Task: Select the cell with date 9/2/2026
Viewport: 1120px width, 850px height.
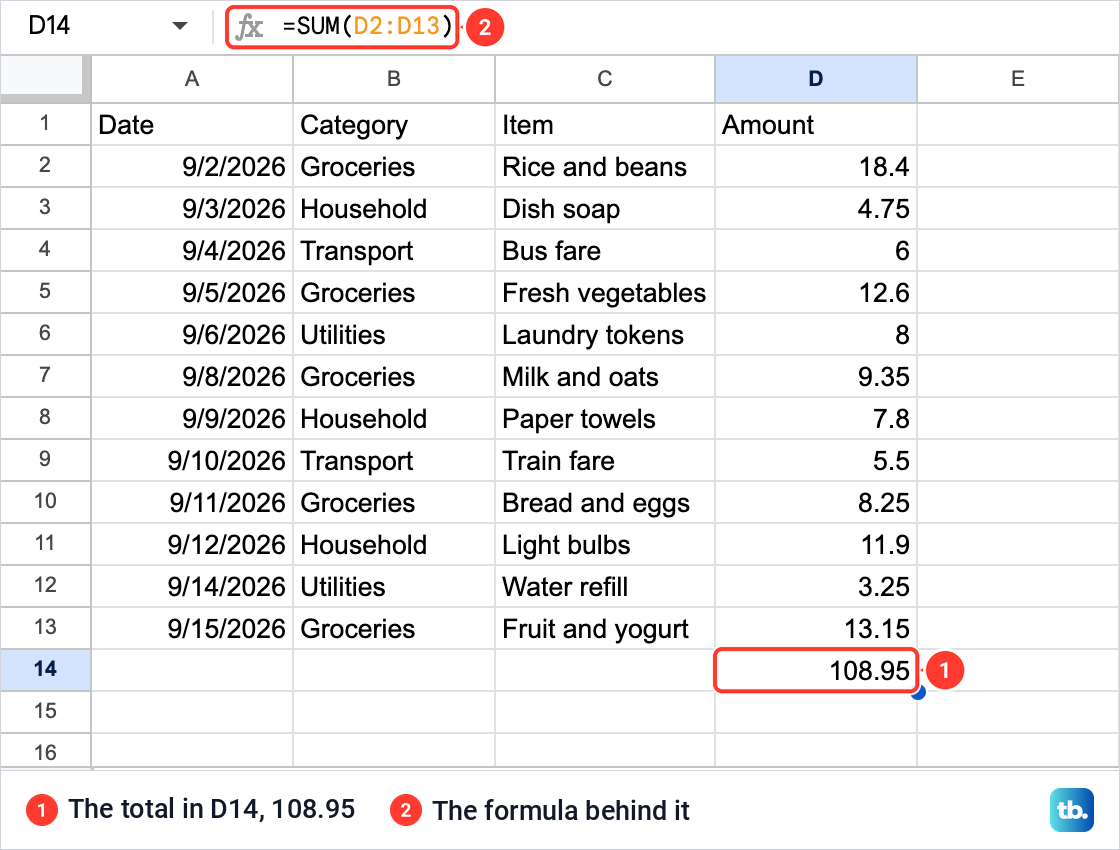Action: point(192,166)
